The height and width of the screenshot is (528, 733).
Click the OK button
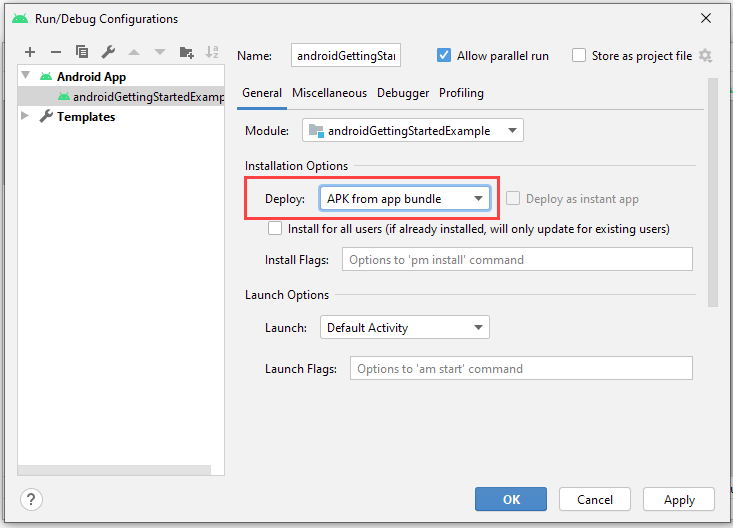pyautogui.click(x=511, y=499)
